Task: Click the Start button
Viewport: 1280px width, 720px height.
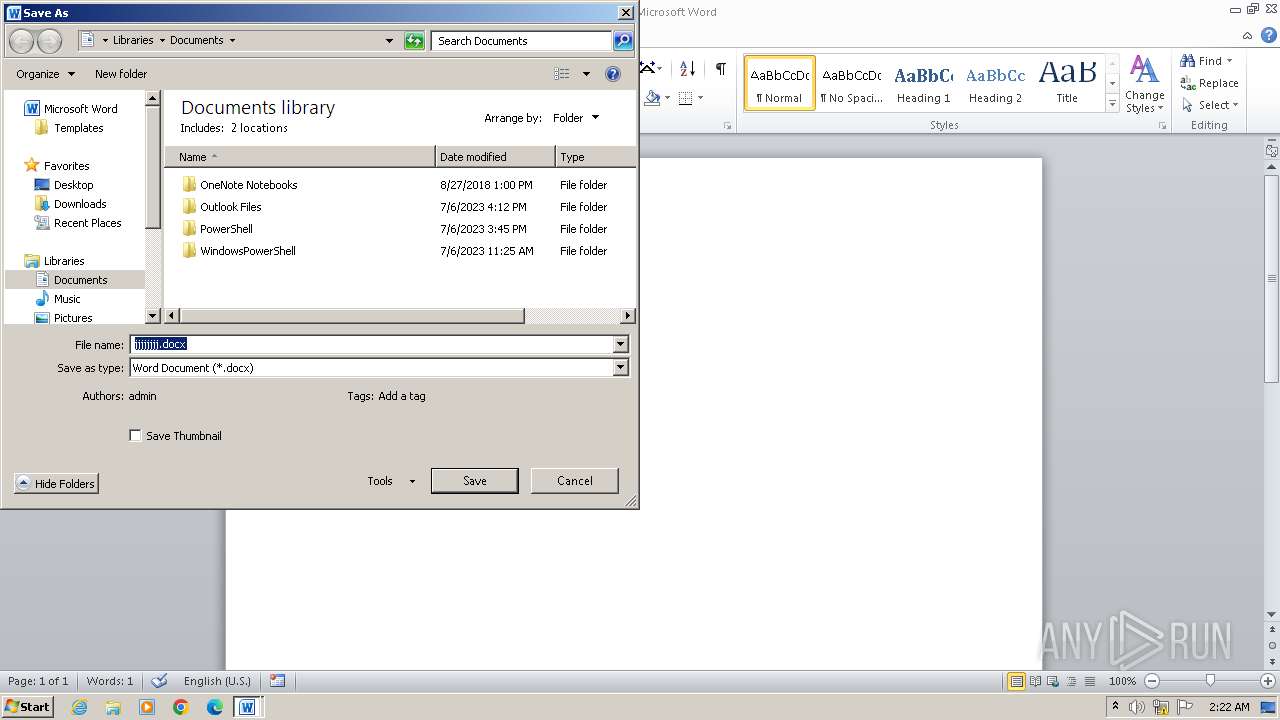Action: tap(27, 707)
